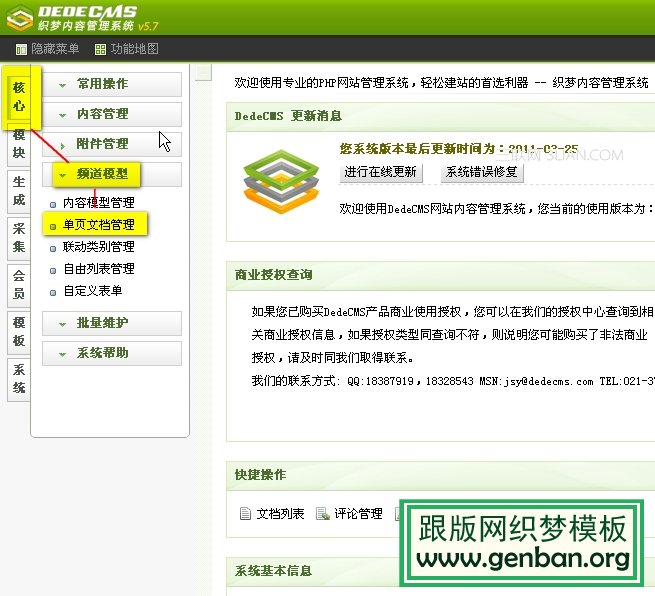The height and width of the screenshot is (596, 655).
Task: Click the arrow icon on 附件管理
Action: point(62,146)
